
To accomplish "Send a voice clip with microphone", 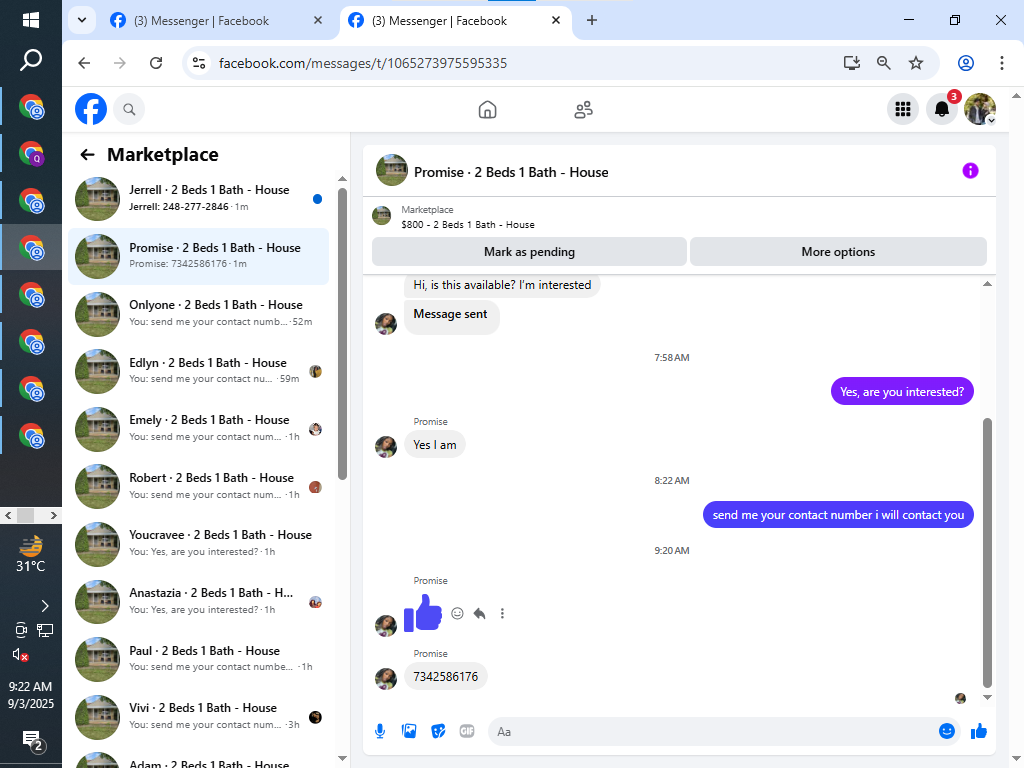I will click(380, 731).
